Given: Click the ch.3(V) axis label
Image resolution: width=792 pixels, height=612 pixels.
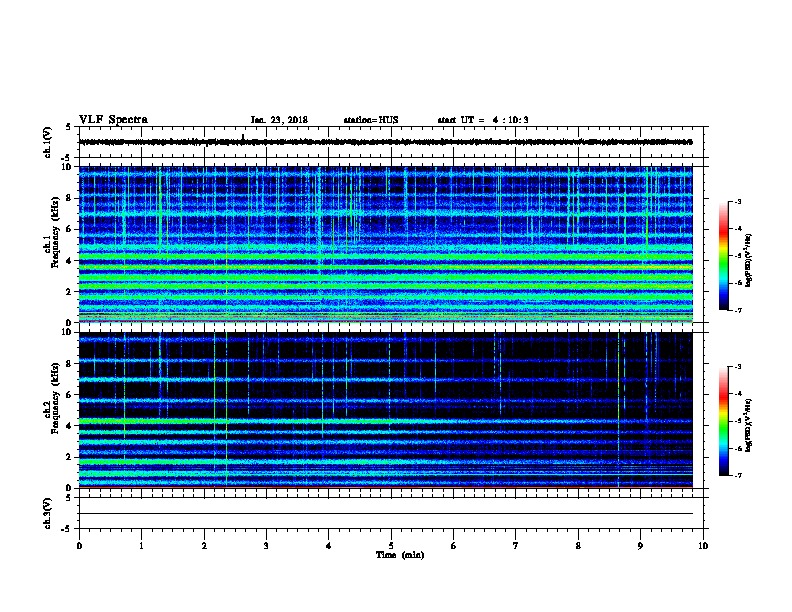Looking at the screenshot, I should click(x=47, y=513).
